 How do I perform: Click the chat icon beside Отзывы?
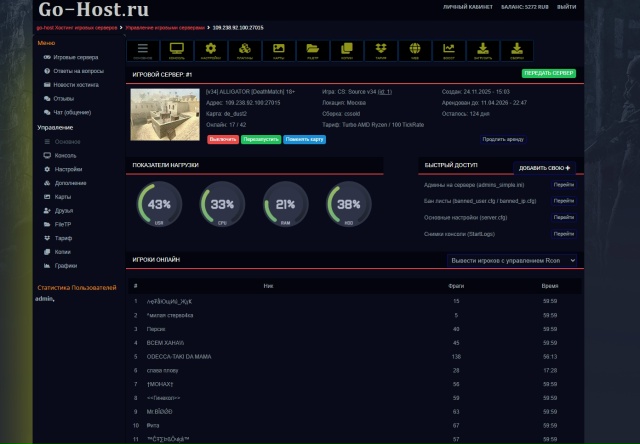(47, 98)
